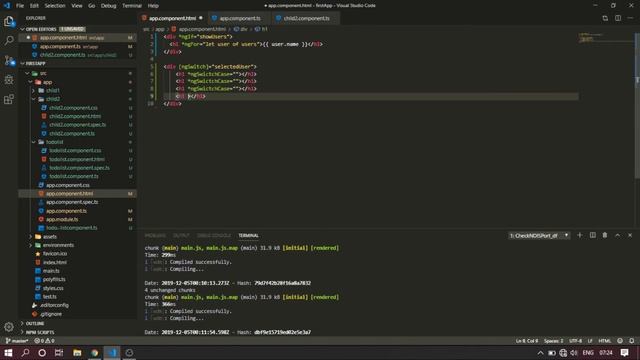Open Task View on the taskbar
640x360 pixels.
[x=59, y=353]
